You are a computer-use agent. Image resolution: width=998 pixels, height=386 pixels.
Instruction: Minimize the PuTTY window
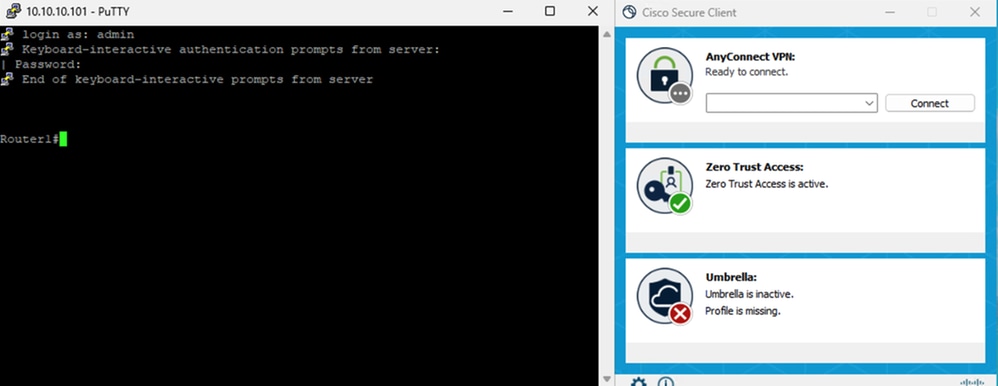pos(508,11)
